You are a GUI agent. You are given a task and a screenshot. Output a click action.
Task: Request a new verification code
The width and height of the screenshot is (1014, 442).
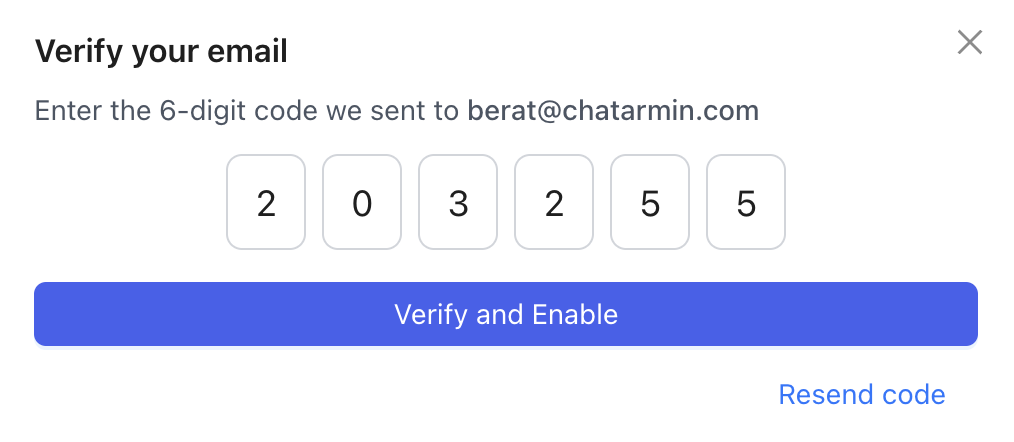(x=861, y=394)
